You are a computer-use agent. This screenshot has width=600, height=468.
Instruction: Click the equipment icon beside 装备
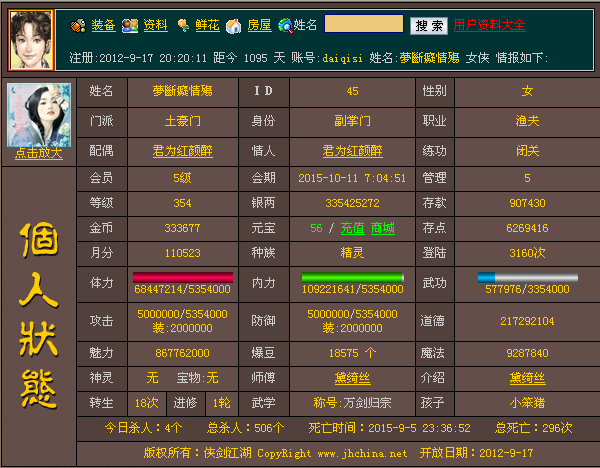(78, 26)
